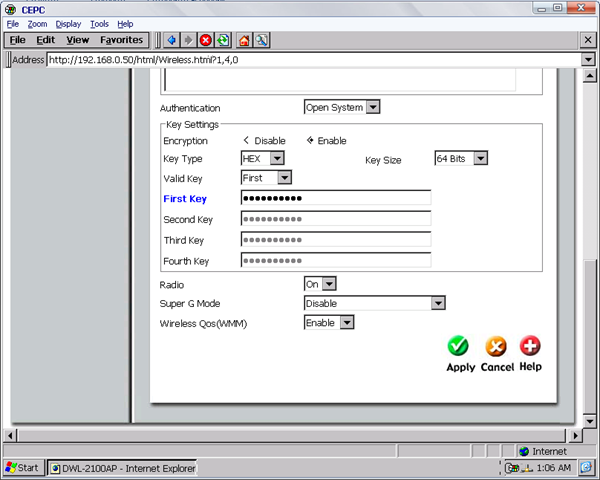Image resolution: width=600 pixels, height=480 pixels.
Task: Click the green Apply checkmark icon
Action: pos(459,346)
